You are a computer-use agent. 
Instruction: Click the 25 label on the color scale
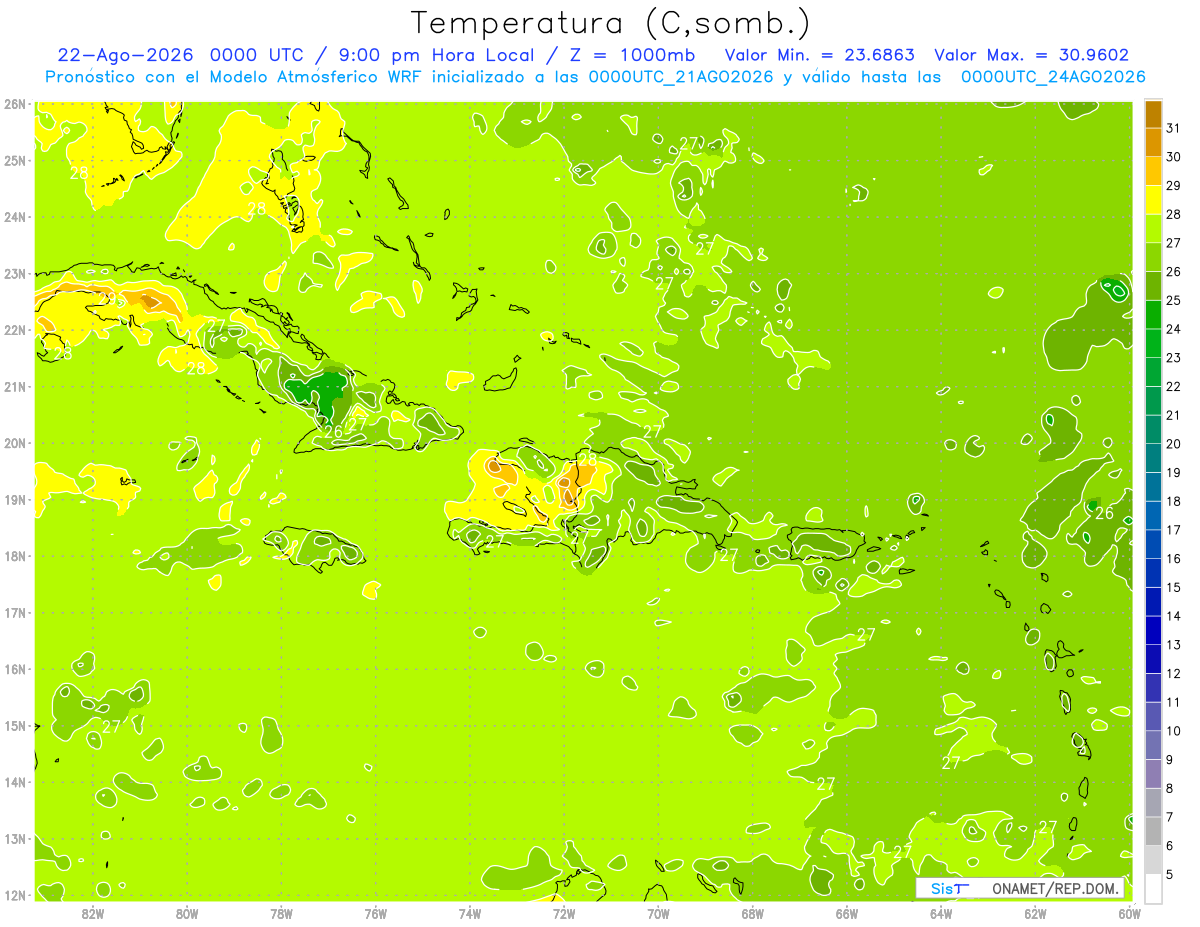1173,301
